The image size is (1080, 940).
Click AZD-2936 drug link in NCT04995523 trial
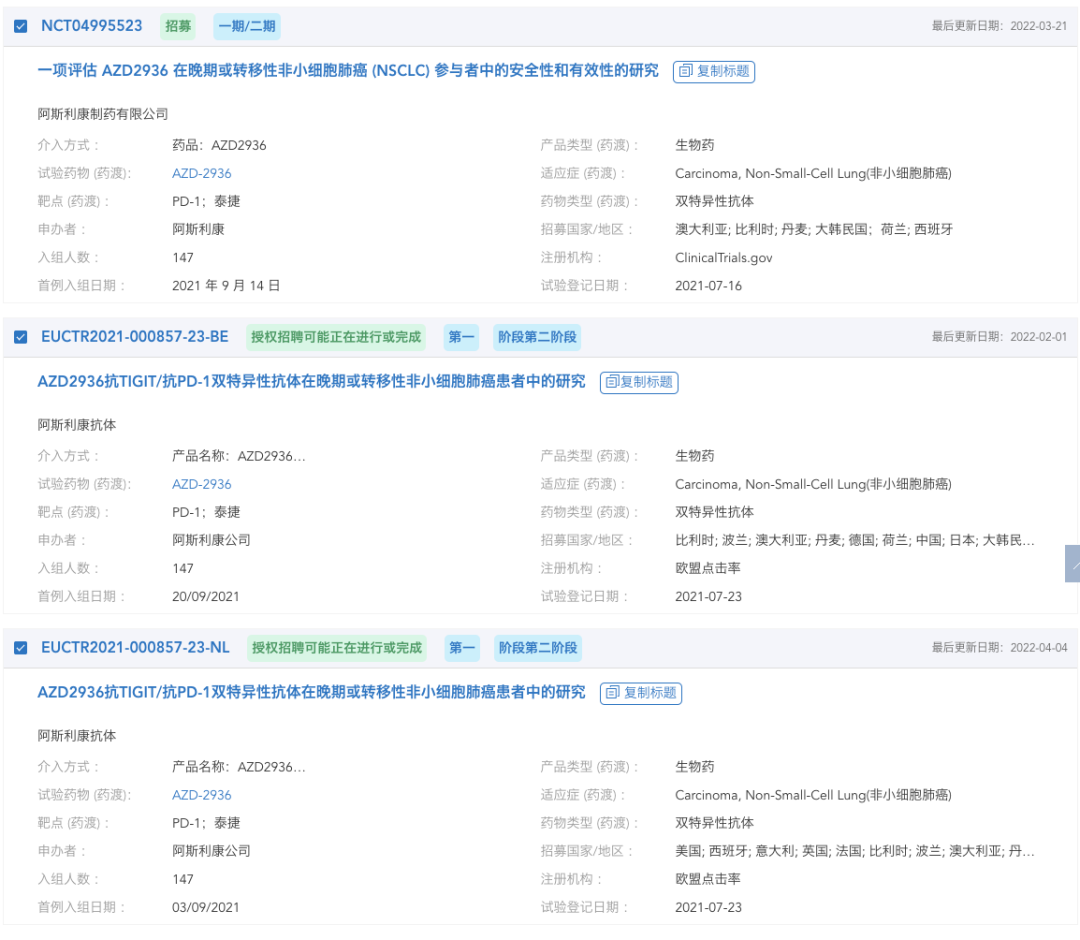click(202, 174)
